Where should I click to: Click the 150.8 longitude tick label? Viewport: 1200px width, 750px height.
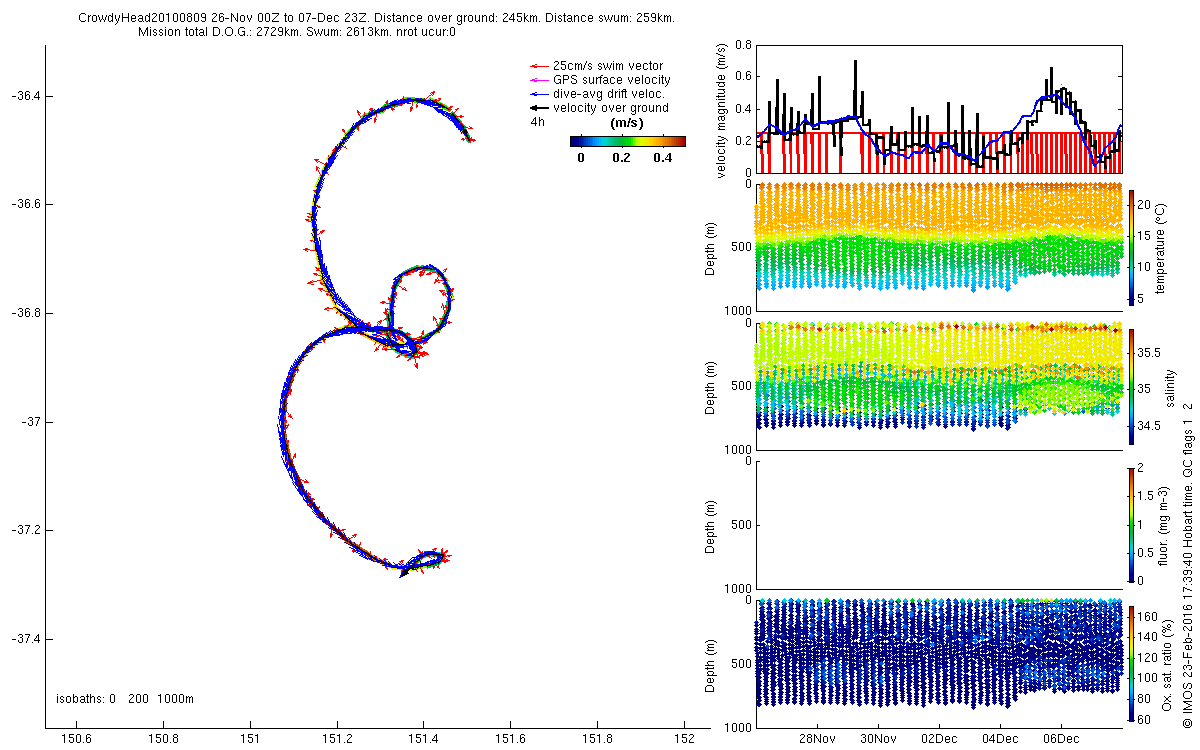click(x=163, y=739)
